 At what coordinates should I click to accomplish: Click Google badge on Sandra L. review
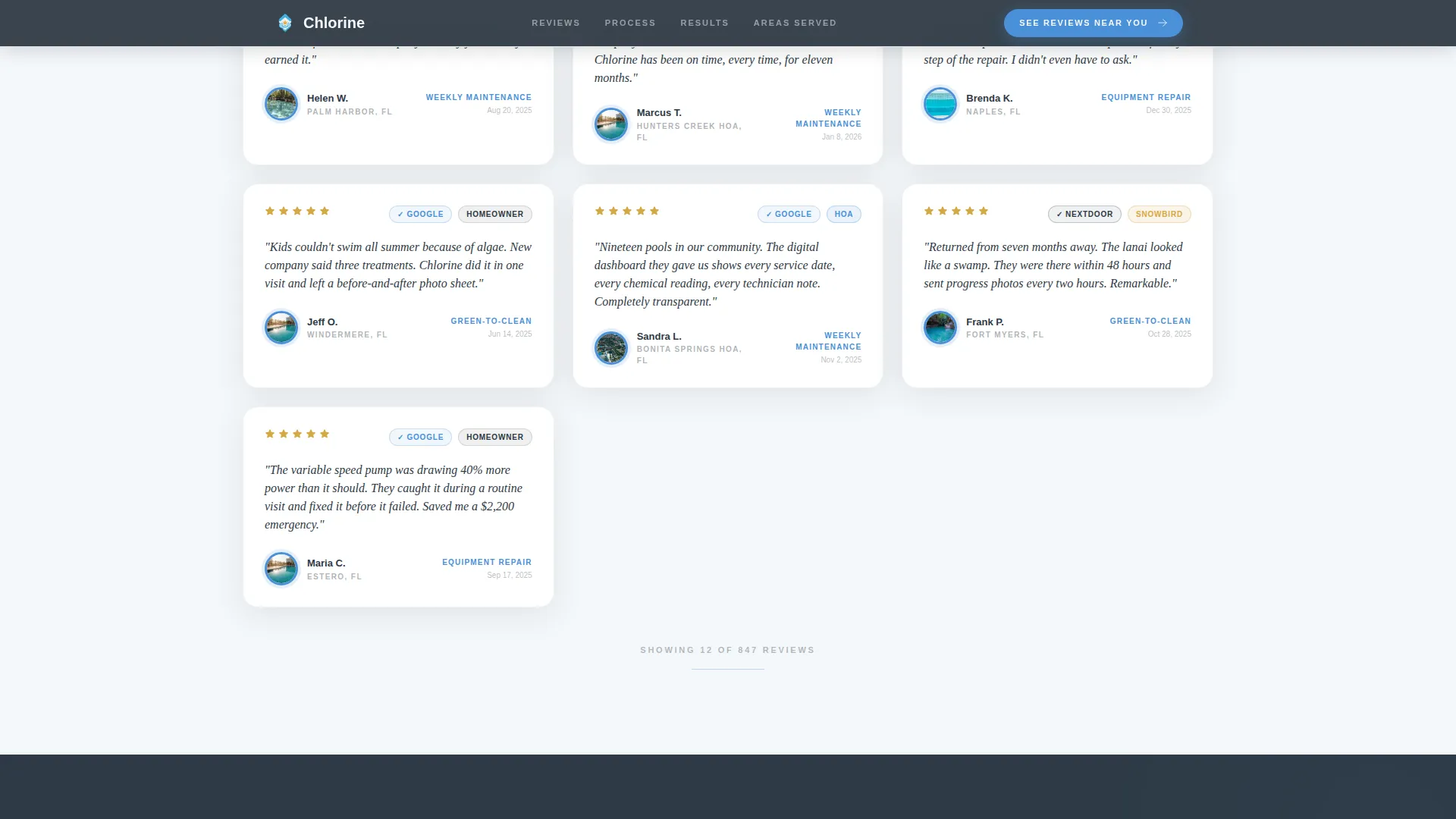pos(789,215)
